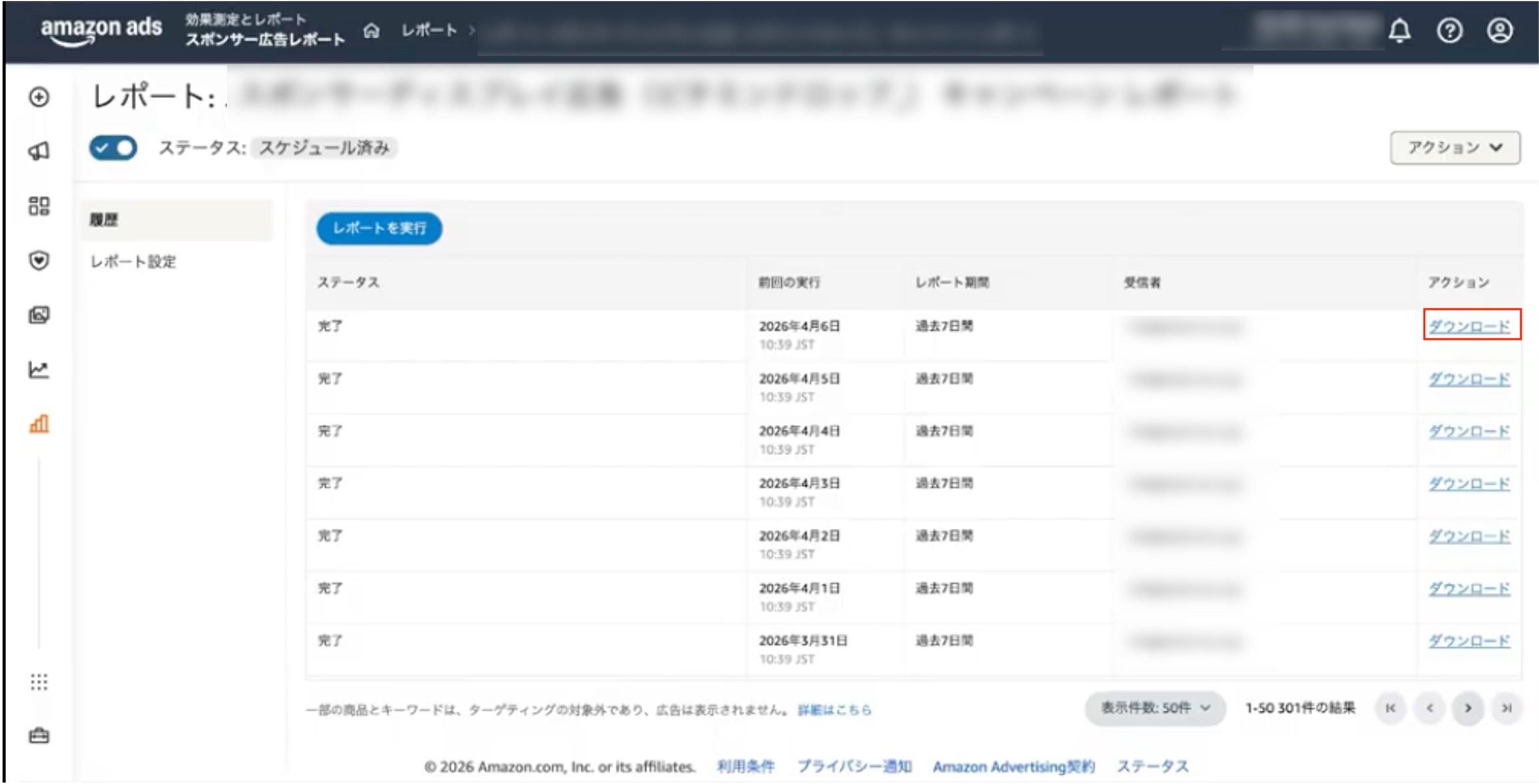Click the レポート breadcrumb item
The width and height of the screenshot is (1539, 784).
(x=429, y=30)
